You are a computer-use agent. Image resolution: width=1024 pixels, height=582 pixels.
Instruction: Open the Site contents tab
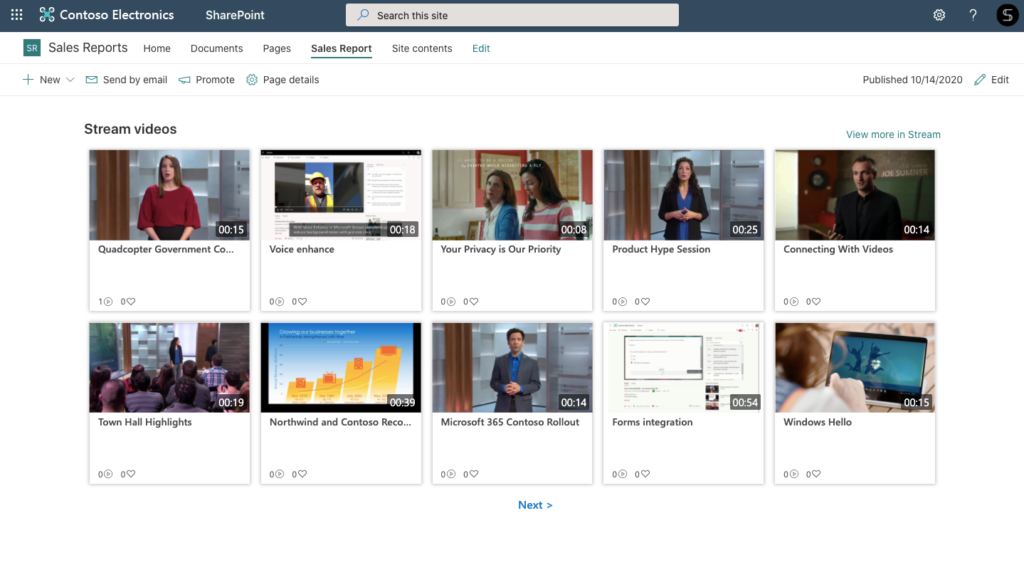422,48
